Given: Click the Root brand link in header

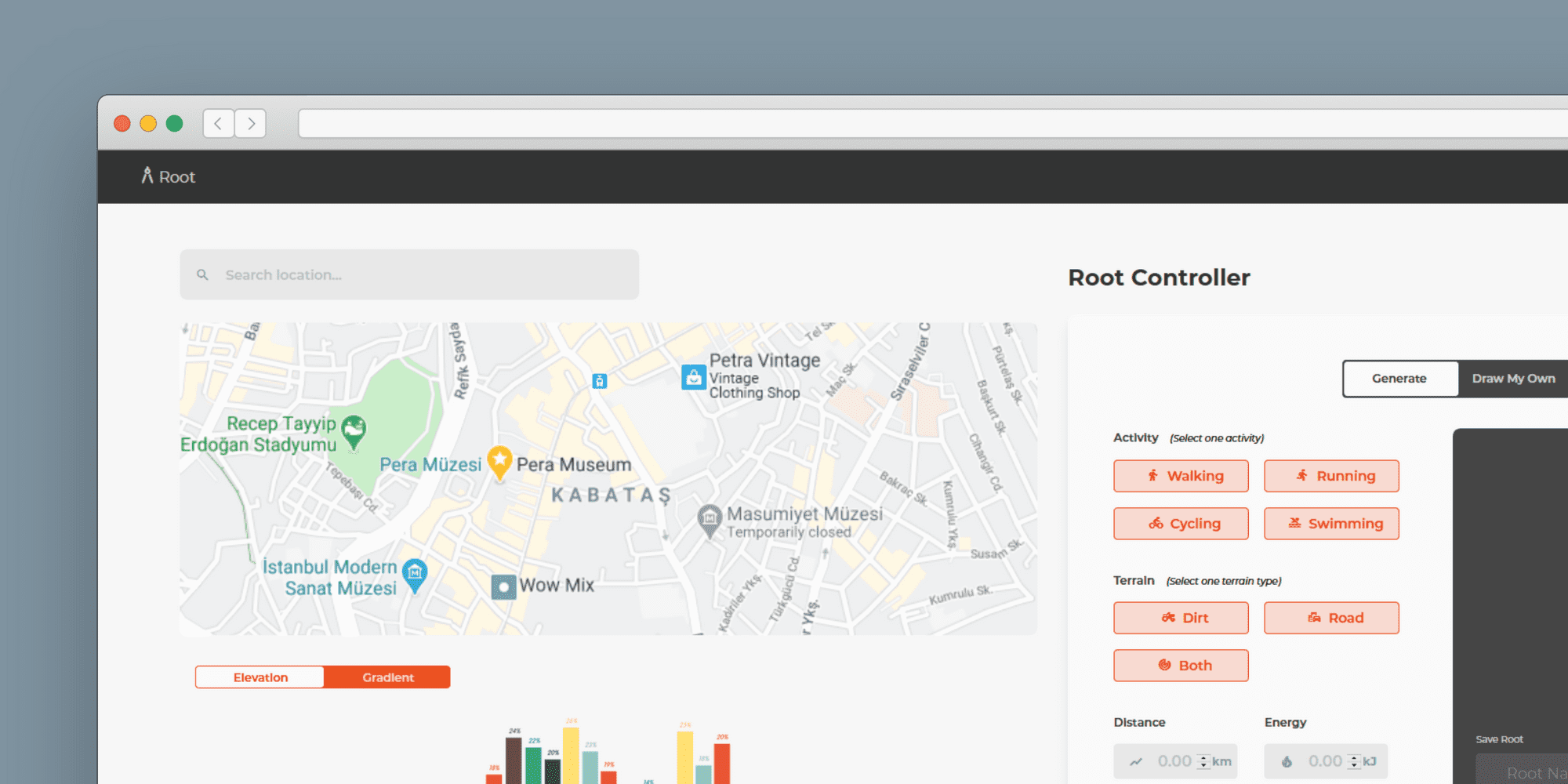Looking at the screenshot, I should point(169,176).
